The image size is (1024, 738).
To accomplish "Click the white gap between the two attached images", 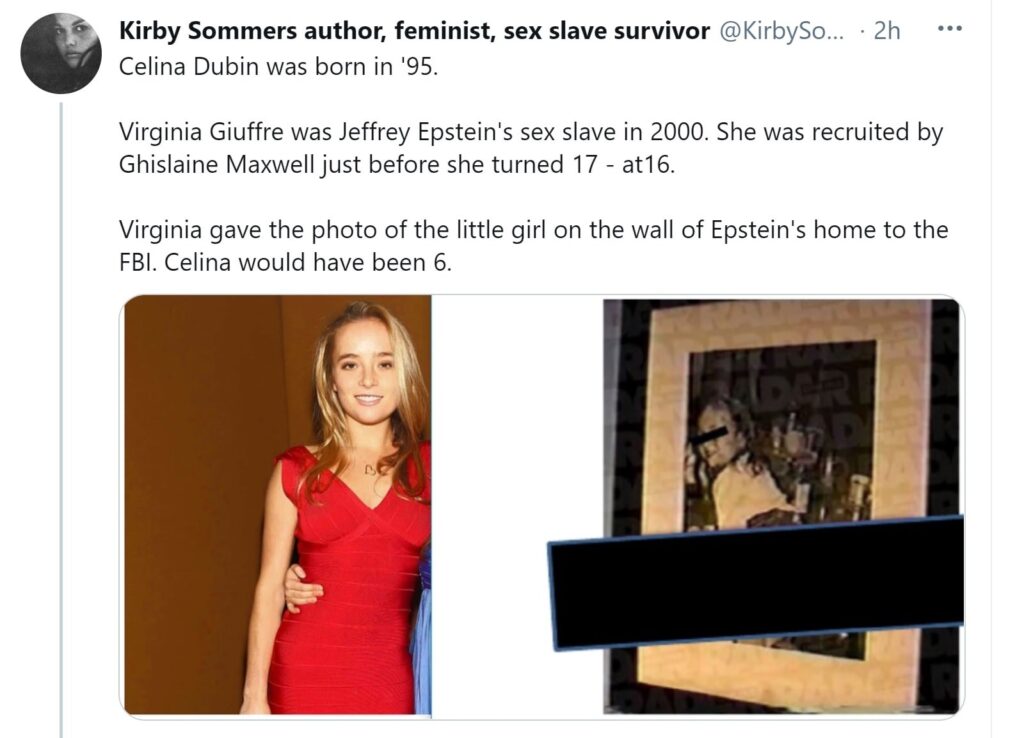I will pos(517,506).
